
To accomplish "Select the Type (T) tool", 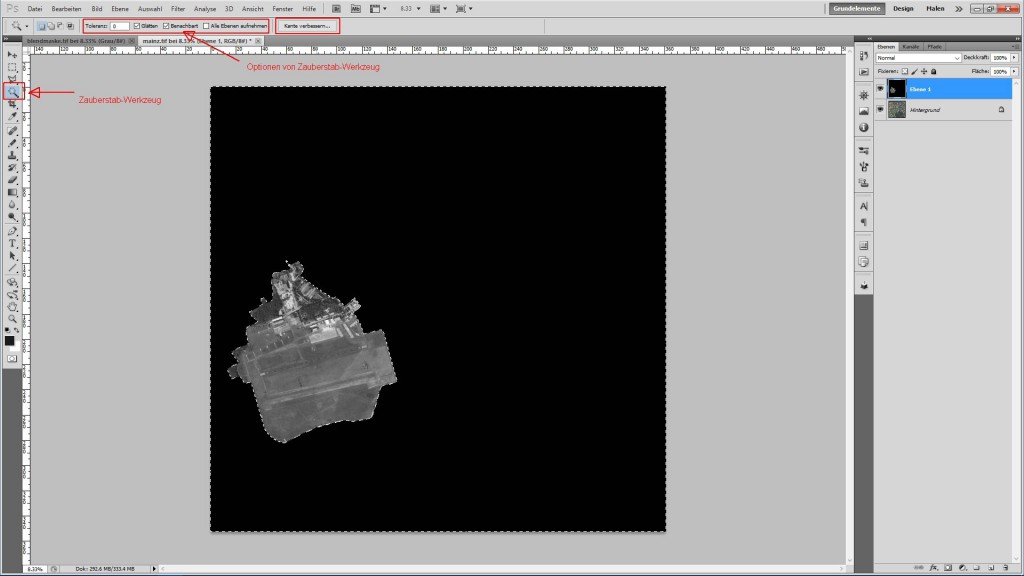I will tap(13, 243).
